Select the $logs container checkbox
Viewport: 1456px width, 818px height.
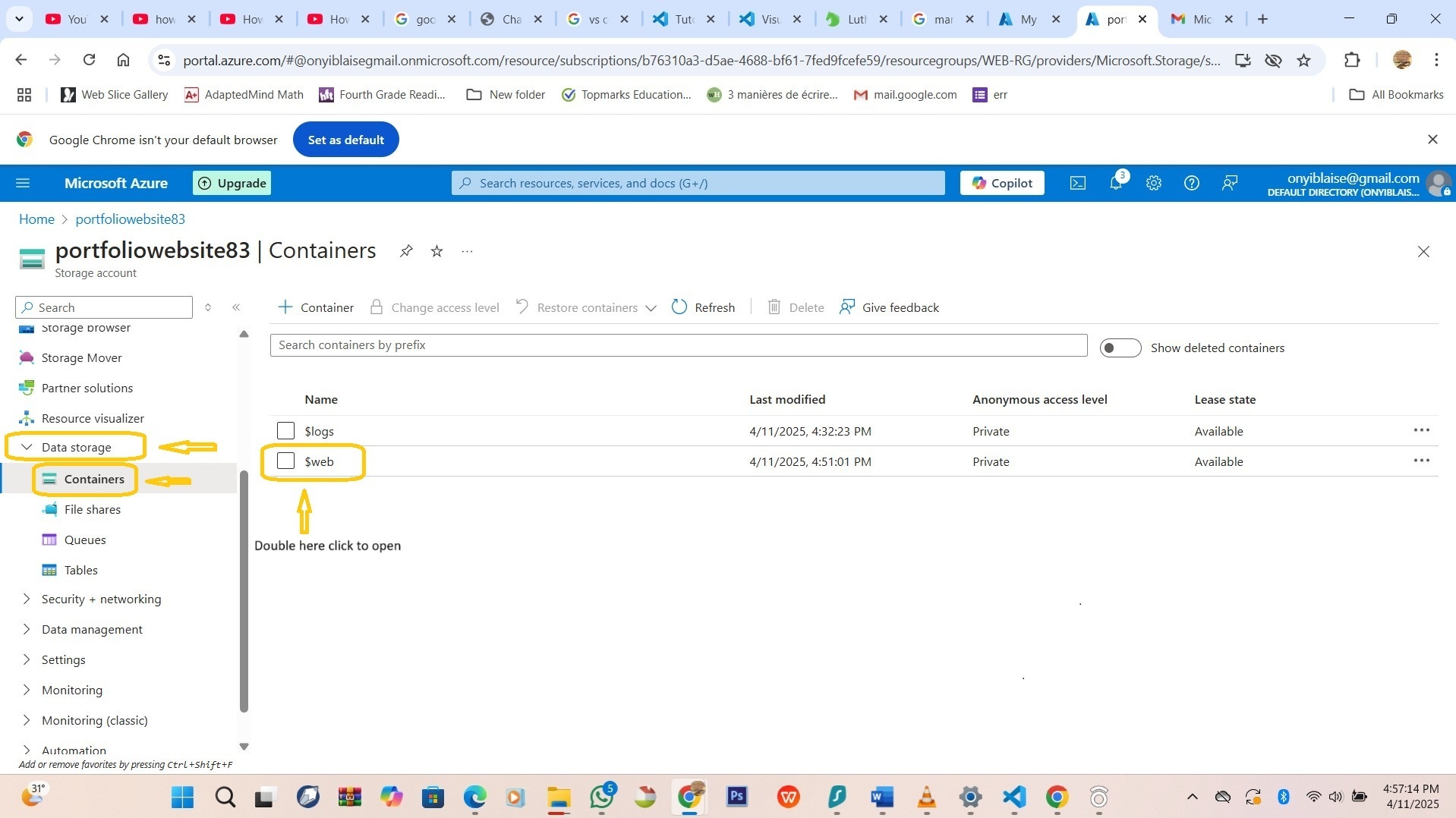285,431
